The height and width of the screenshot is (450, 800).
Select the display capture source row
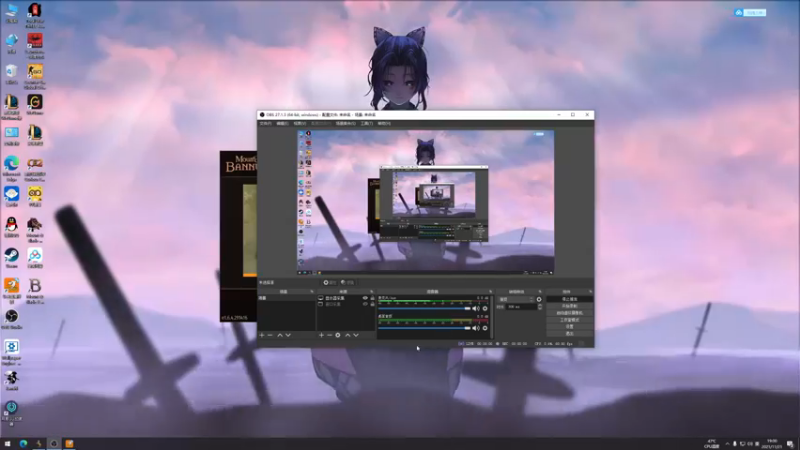click(346, 298)
